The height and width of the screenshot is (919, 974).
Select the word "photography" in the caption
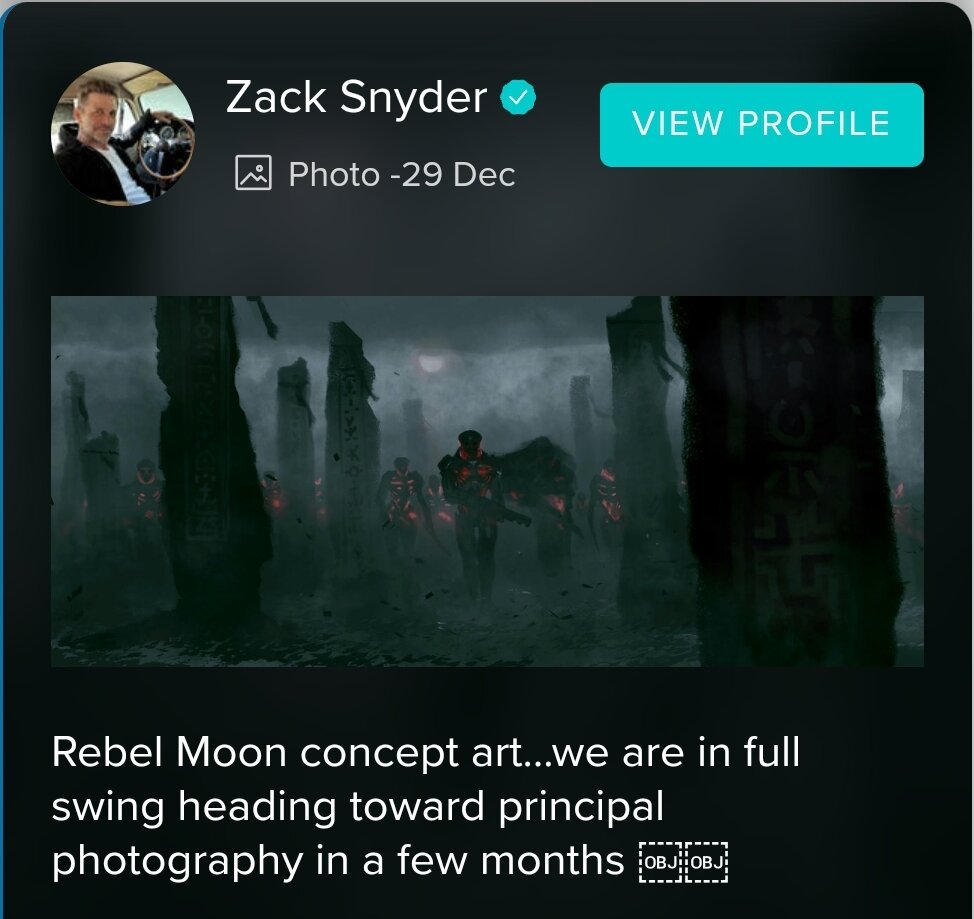(x=177, y=862)
